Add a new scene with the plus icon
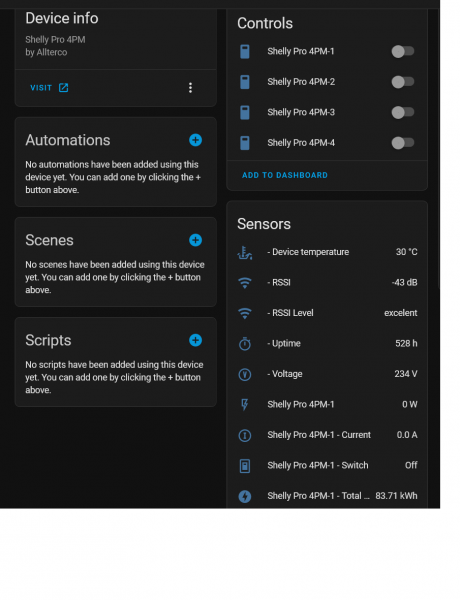The width and height of the screenshot is (460, 600). click(196, 240)
